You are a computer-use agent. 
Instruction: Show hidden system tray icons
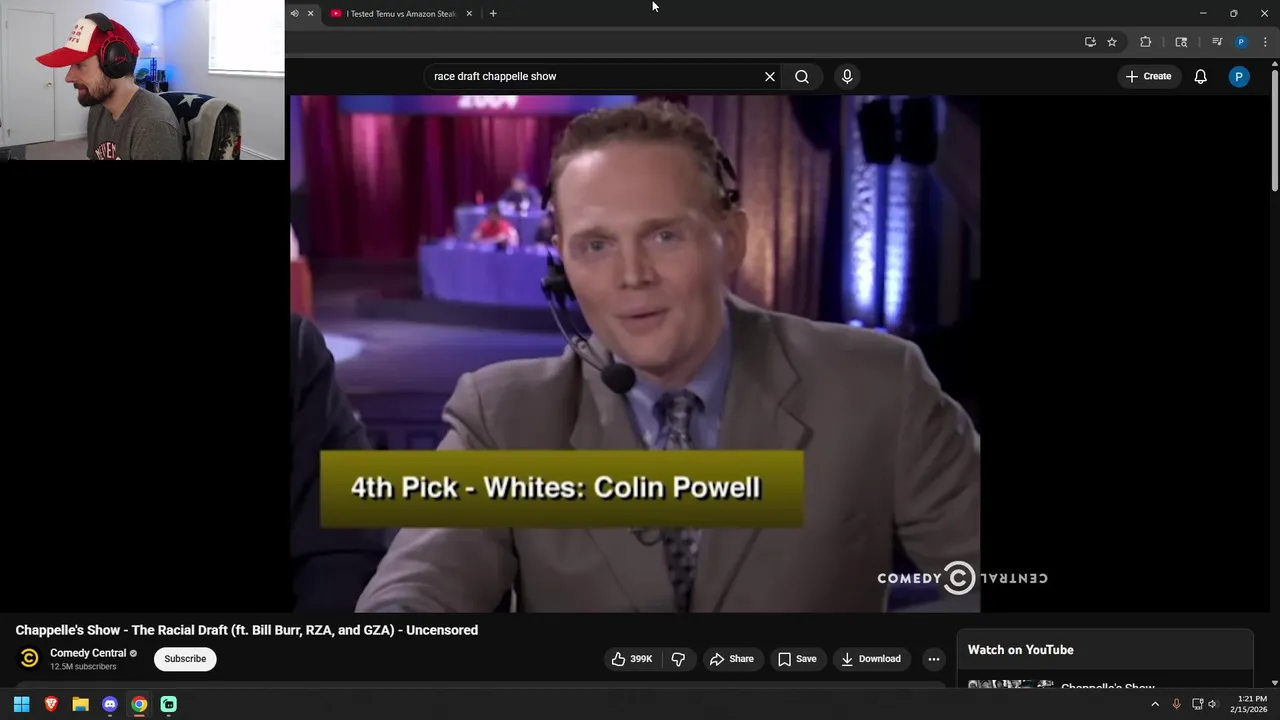pyautogui.click(x=1155, y=704)
